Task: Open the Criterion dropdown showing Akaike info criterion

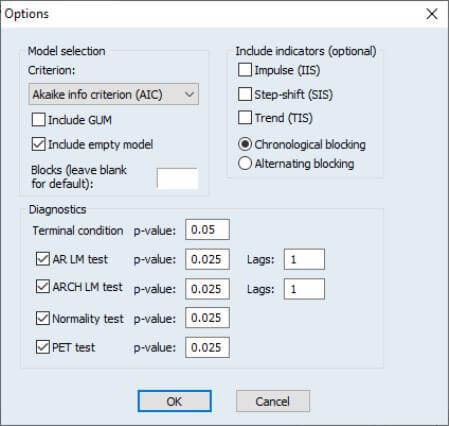Action: pos(114,94)
